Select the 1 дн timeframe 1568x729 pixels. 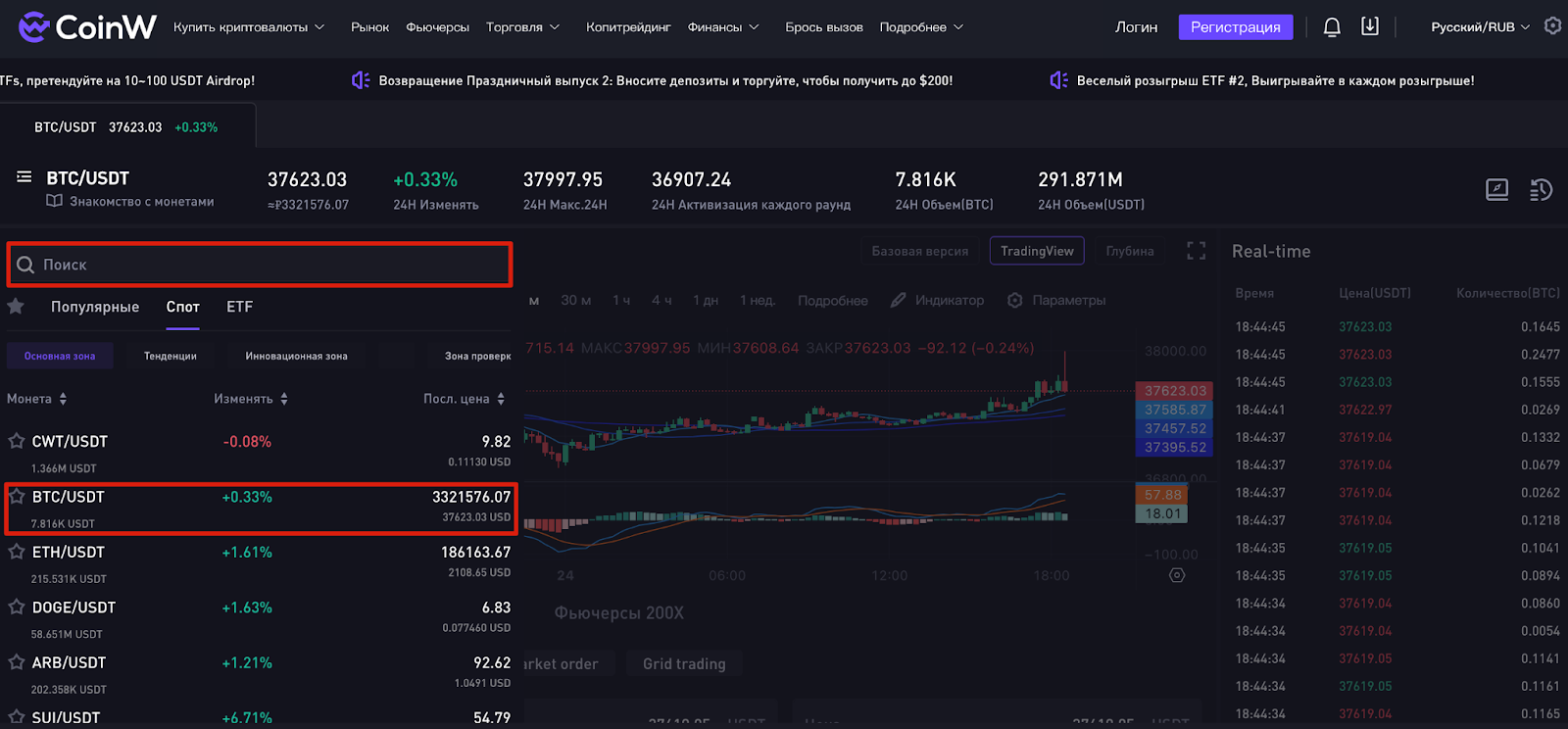tap(706, 300)
